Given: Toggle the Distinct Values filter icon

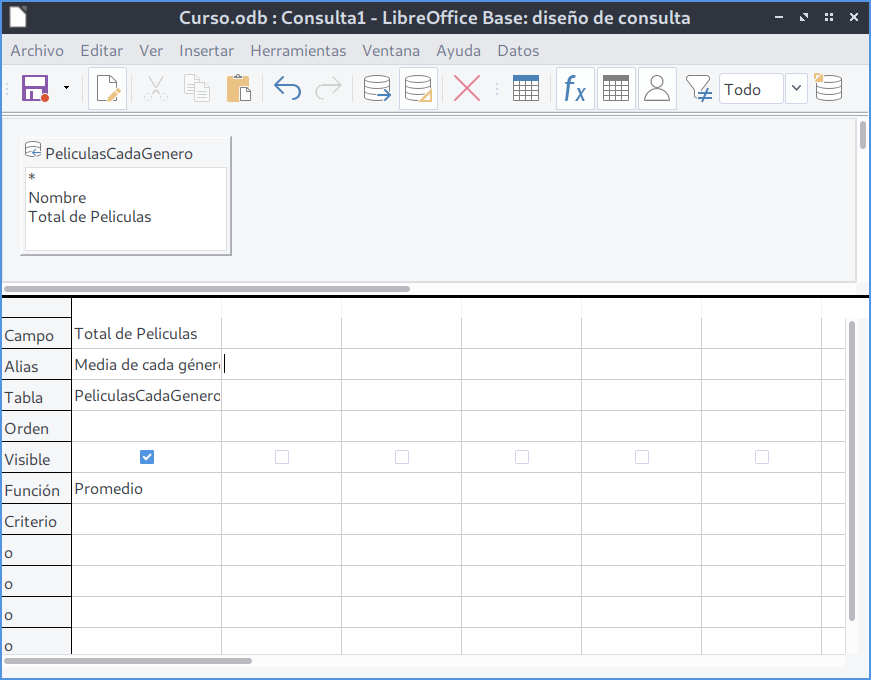Looking at the screenshot, I should coord(699,88).
